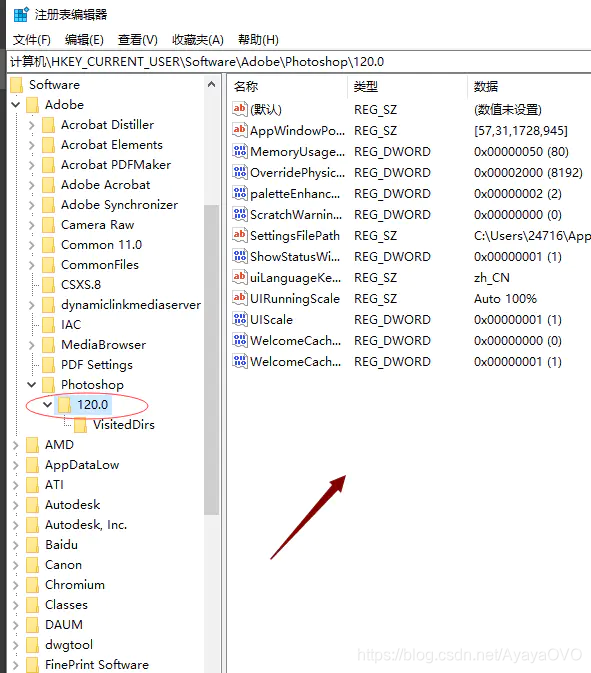Open the 文件(F) menu
Image resolution: width=591 pixels, height=673 pixels.
click(x=32, y=40)
